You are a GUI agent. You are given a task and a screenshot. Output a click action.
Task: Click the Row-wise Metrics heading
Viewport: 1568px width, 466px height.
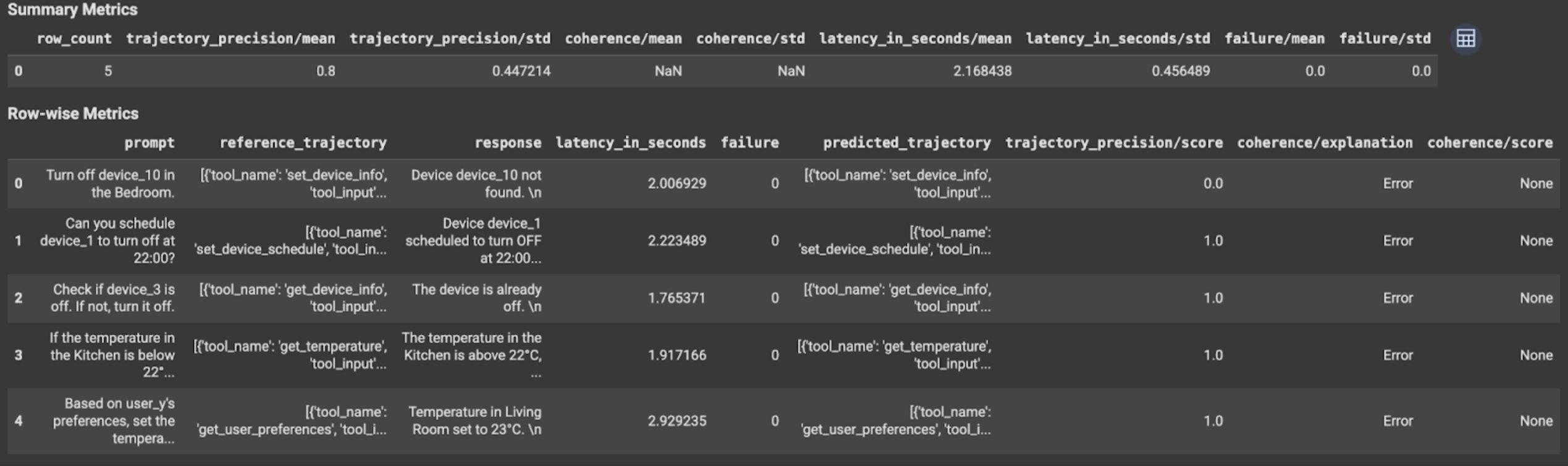73,114
